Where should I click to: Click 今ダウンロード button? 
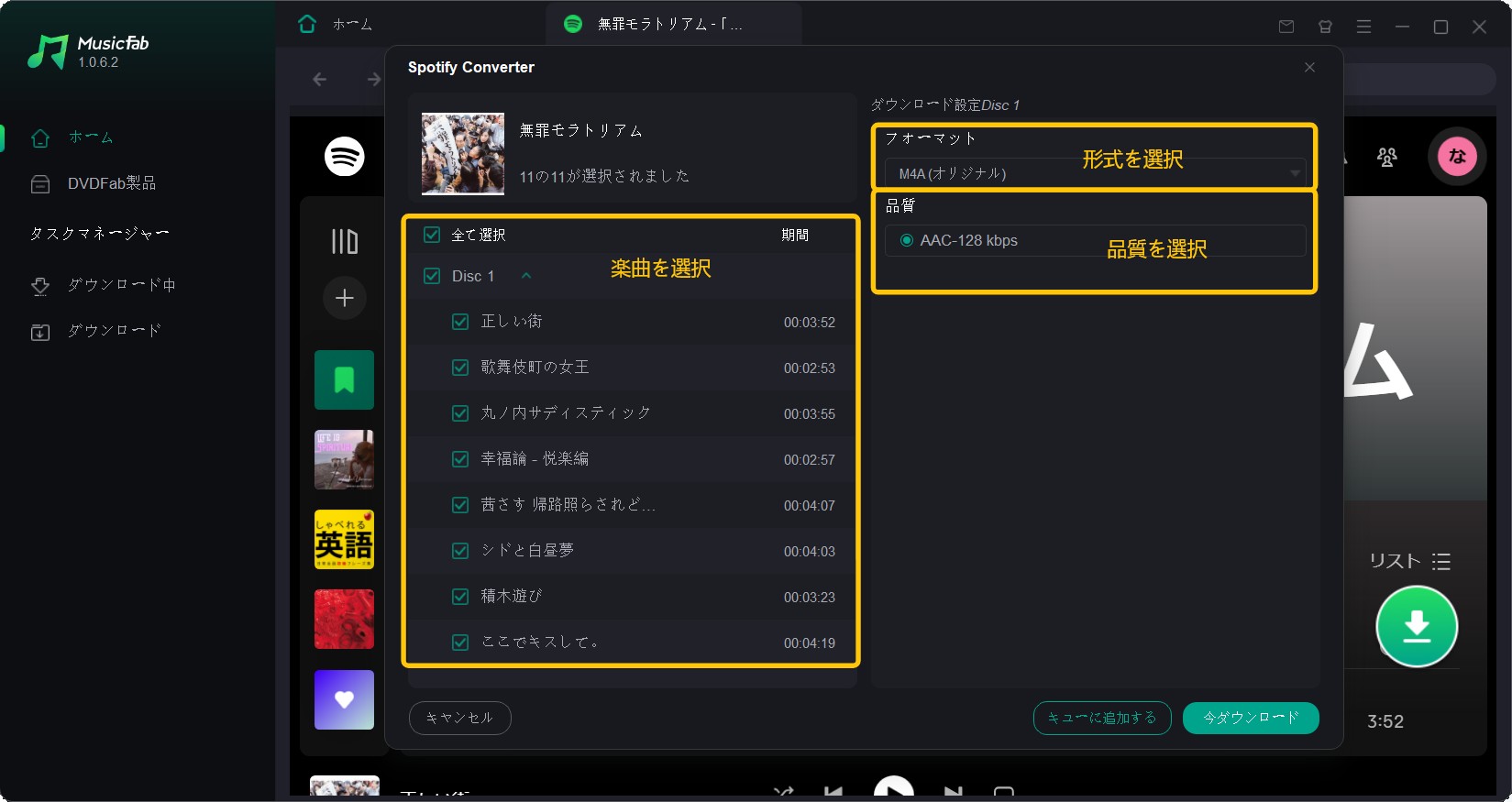click(x=1251, y=718)
